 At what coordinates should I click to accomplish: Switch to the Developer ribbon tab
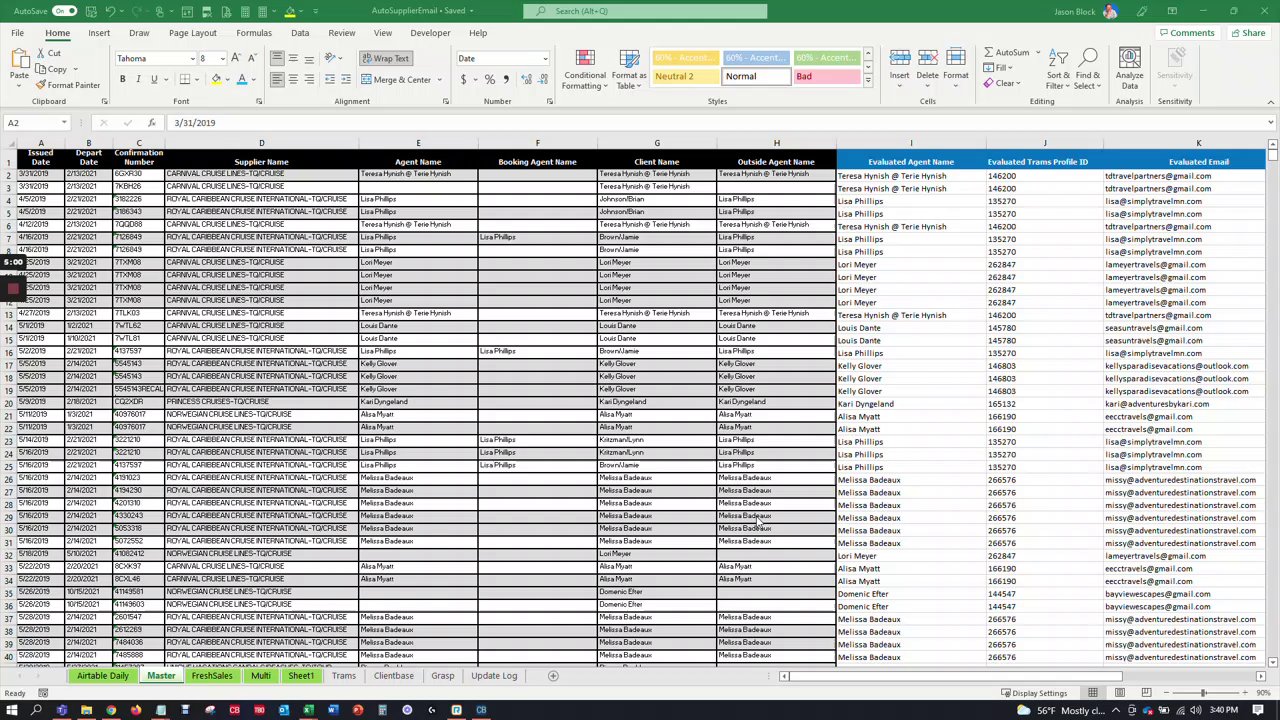(430, 33)
